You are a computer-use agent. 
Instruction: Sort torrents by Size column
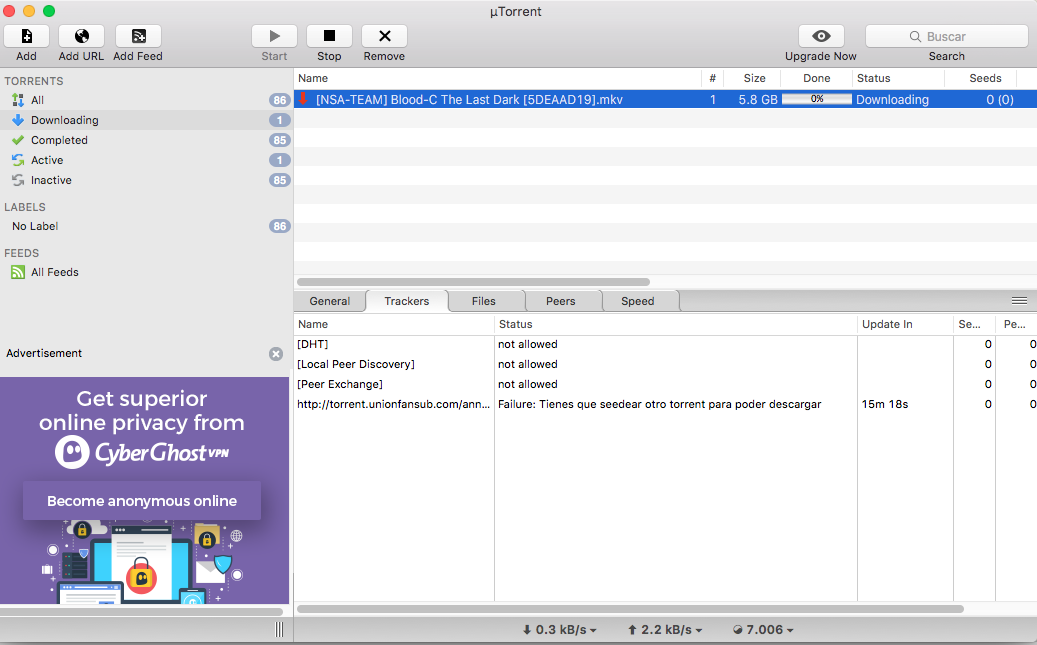pos(754,78)
